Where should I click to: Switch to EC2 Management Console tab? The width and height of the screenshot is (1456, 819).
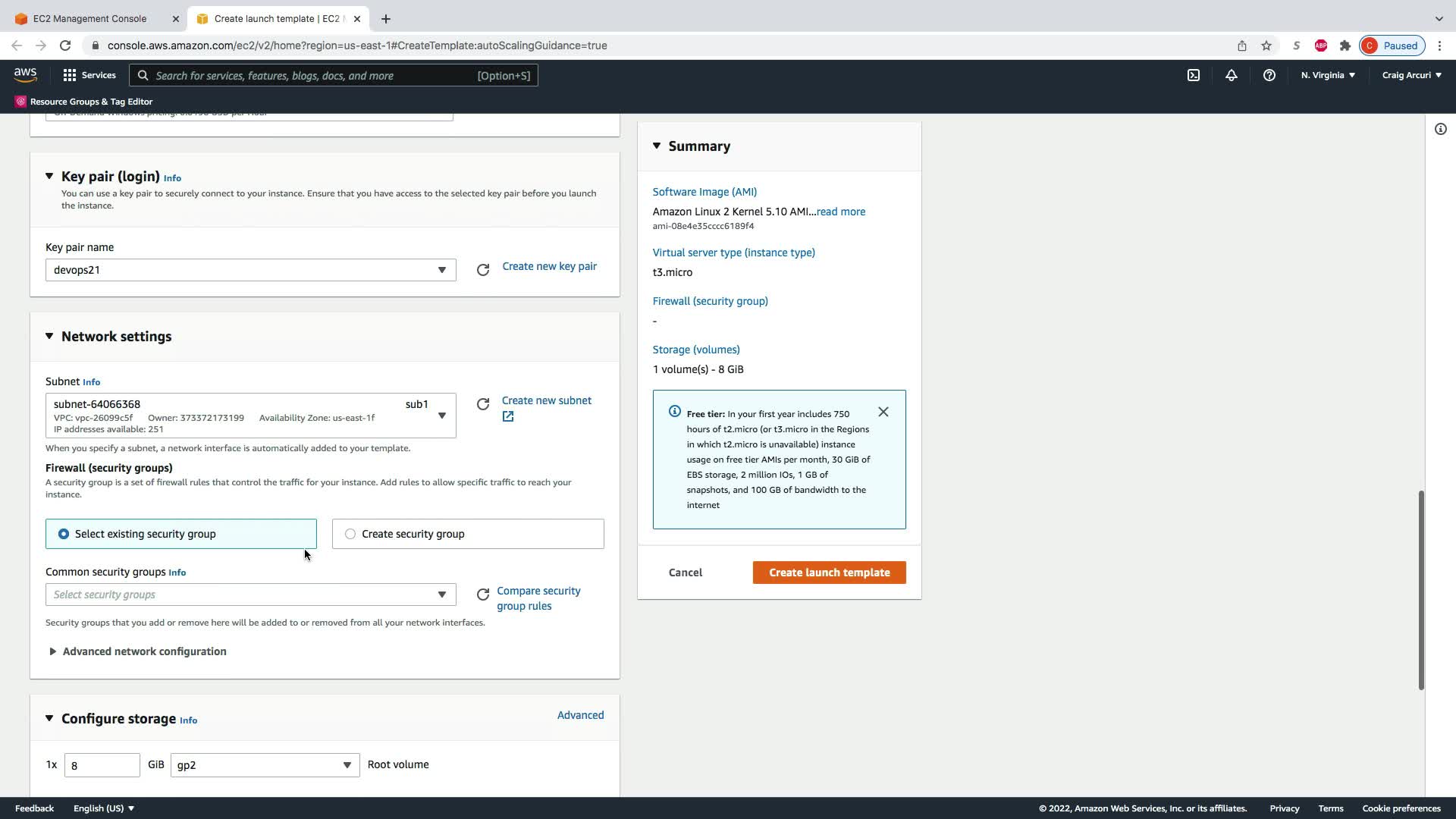click(x=89, y=18)
